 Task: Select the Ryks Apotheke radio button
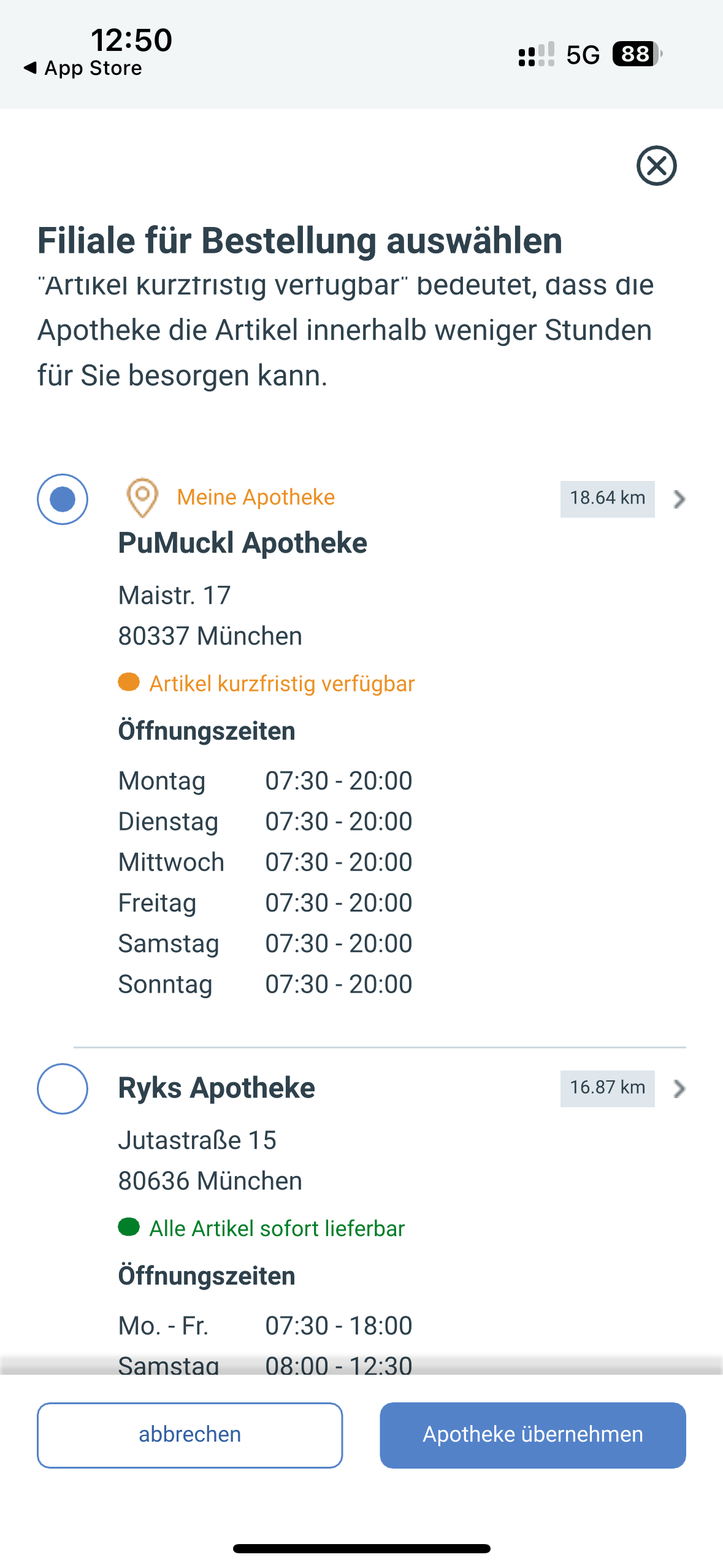tap(63, 1089)
